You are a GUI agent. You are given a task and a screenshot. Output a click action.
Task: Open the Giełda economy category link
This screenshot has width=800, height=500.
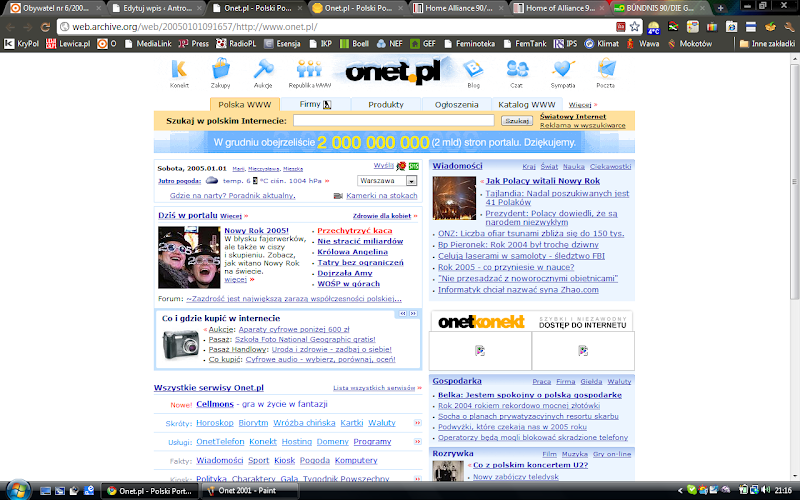click(x=591, y=382)
